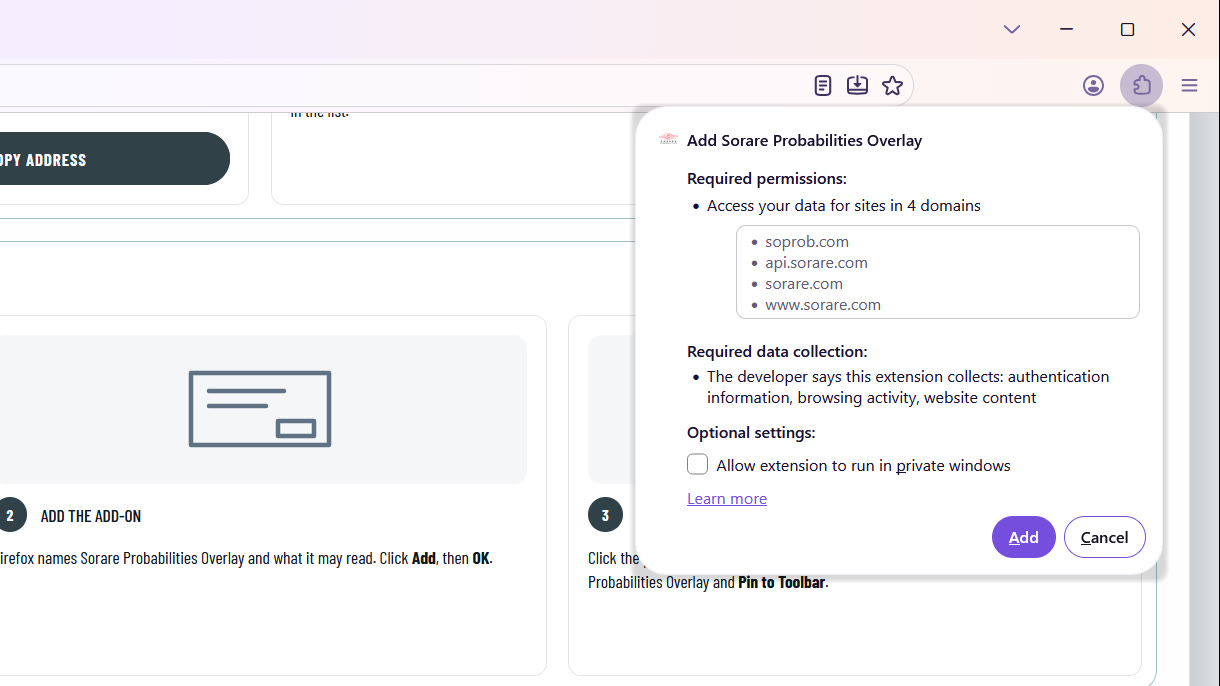
Task: Toggle Reader View icon in address bar
Action: click(x=822, y=86)
